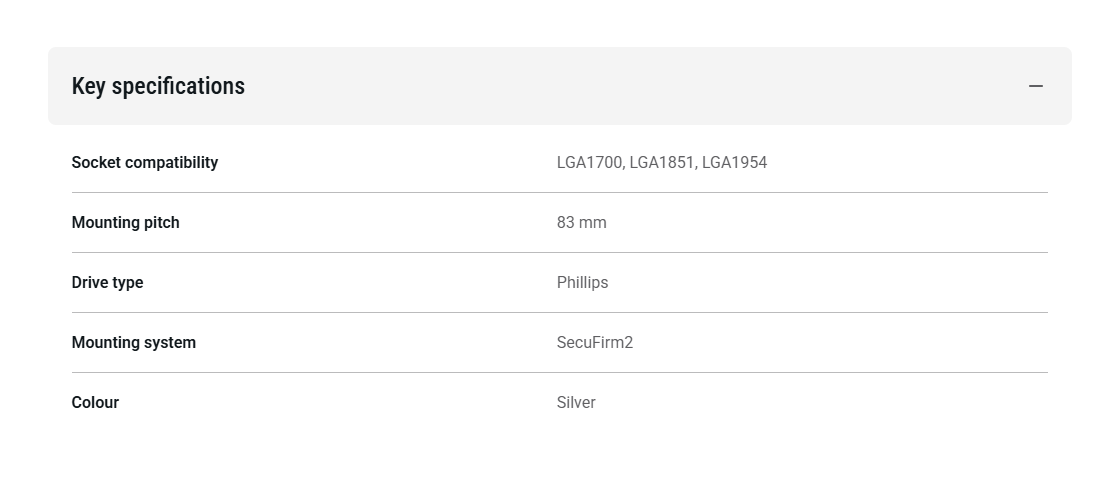Click the Silver colour value
This screenshot has height=477, width=1102.
[576, 402]
